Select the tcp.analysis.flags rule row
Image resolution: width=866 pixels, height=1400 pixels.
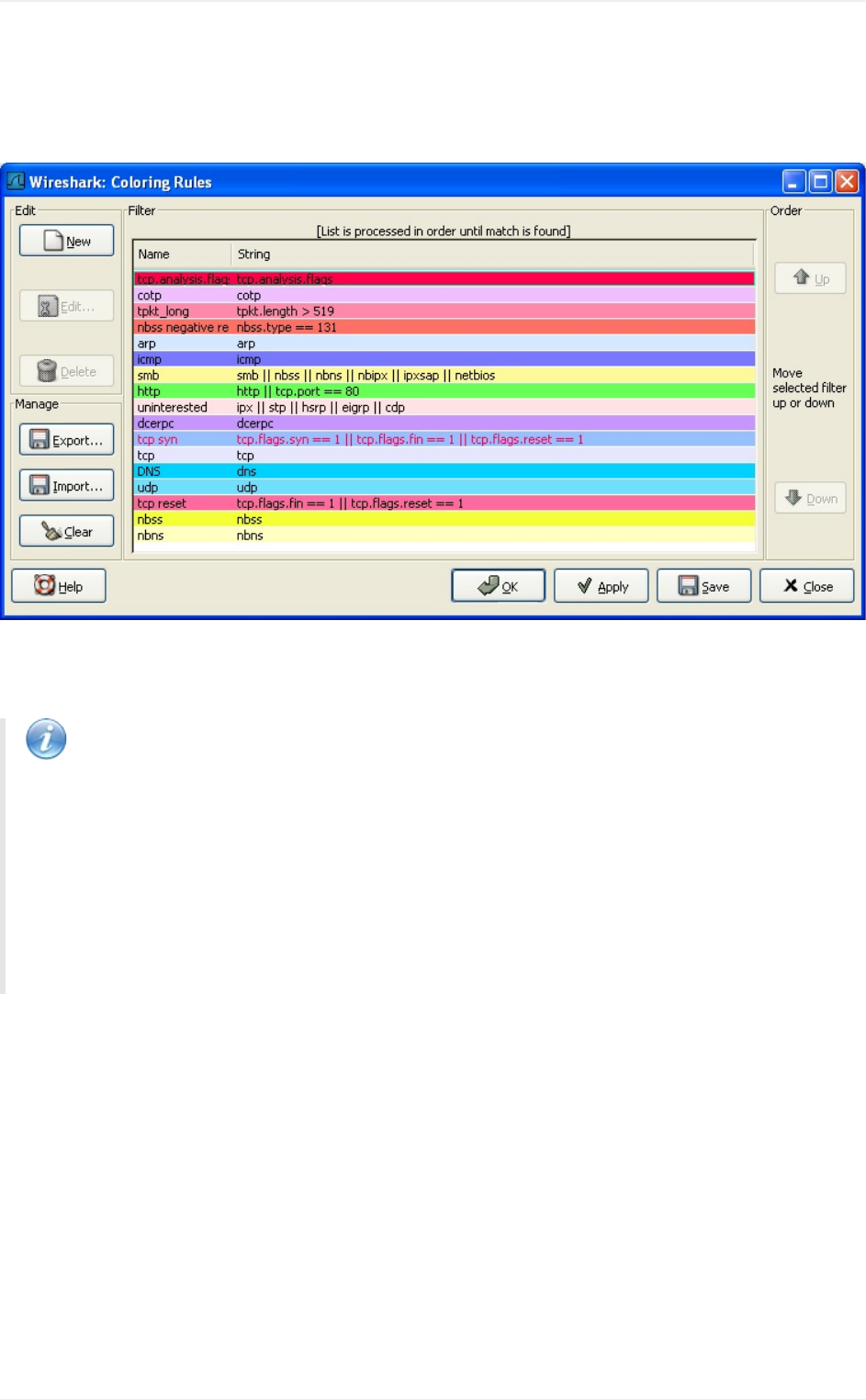tap(444, 279)
